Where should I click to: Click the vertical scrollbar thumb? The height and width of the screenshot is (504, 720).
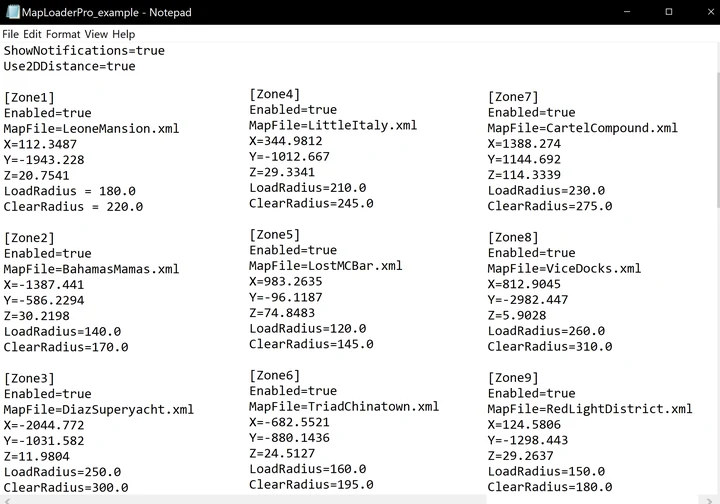pos(717,140)
